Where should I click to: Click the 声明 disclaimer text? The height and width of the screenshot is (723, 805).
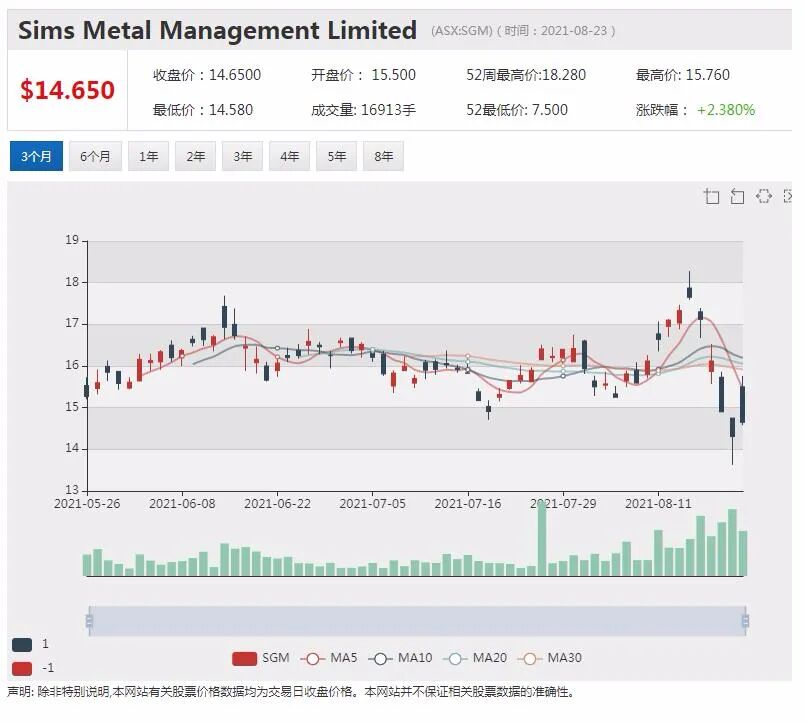pyautogui.click(x=291, y=692)
